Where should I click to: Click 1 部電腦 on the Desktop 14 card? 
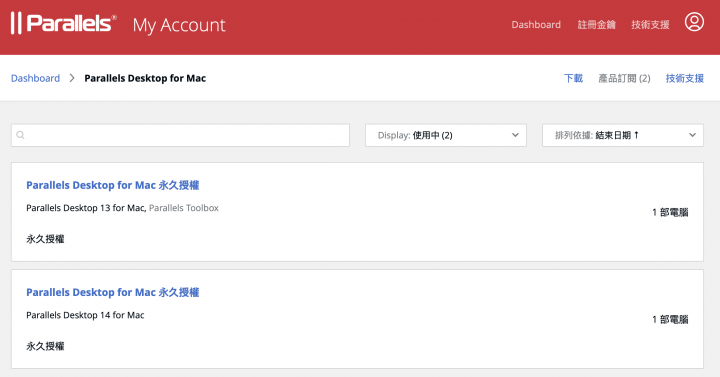click(670, 319)
